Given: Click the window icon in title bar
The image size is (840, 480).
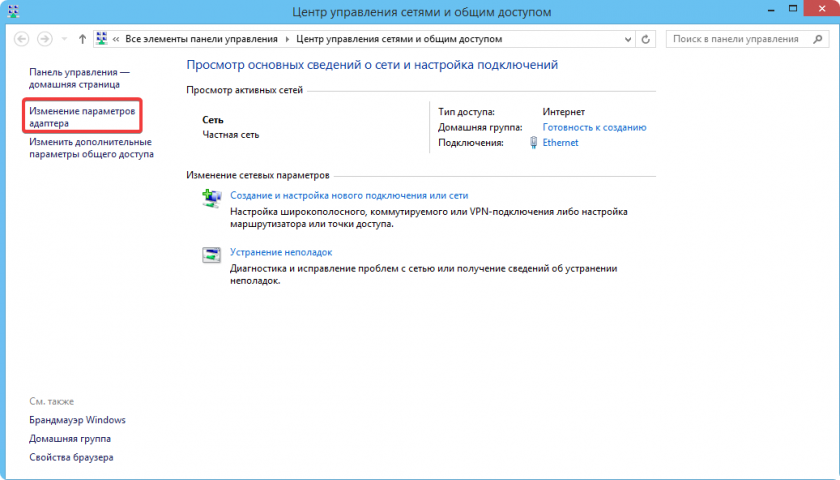Looking at the screenshot, I should pyautogui.click(x=12, y=12).
